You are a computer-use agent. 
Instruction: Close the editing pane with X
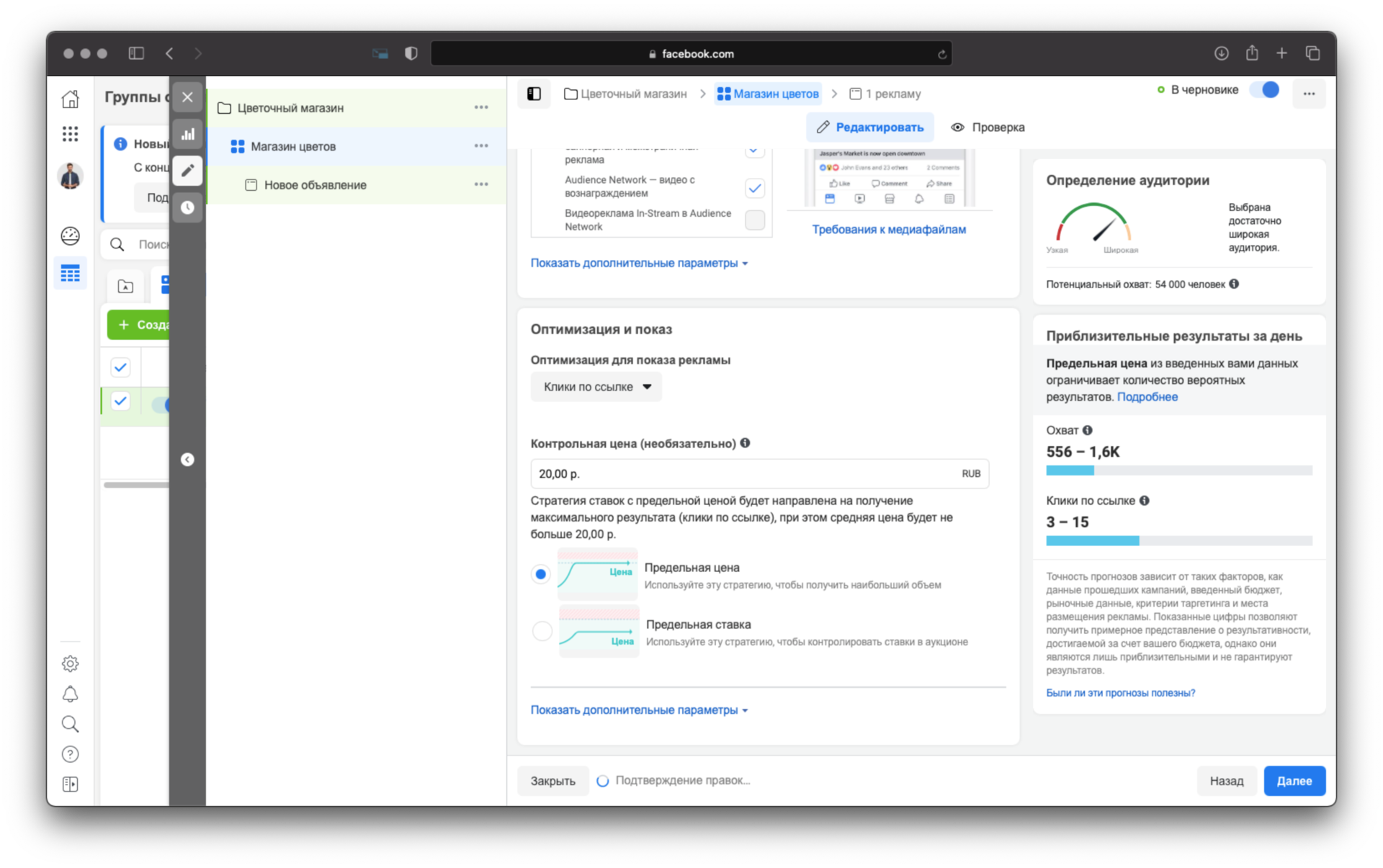187,97
